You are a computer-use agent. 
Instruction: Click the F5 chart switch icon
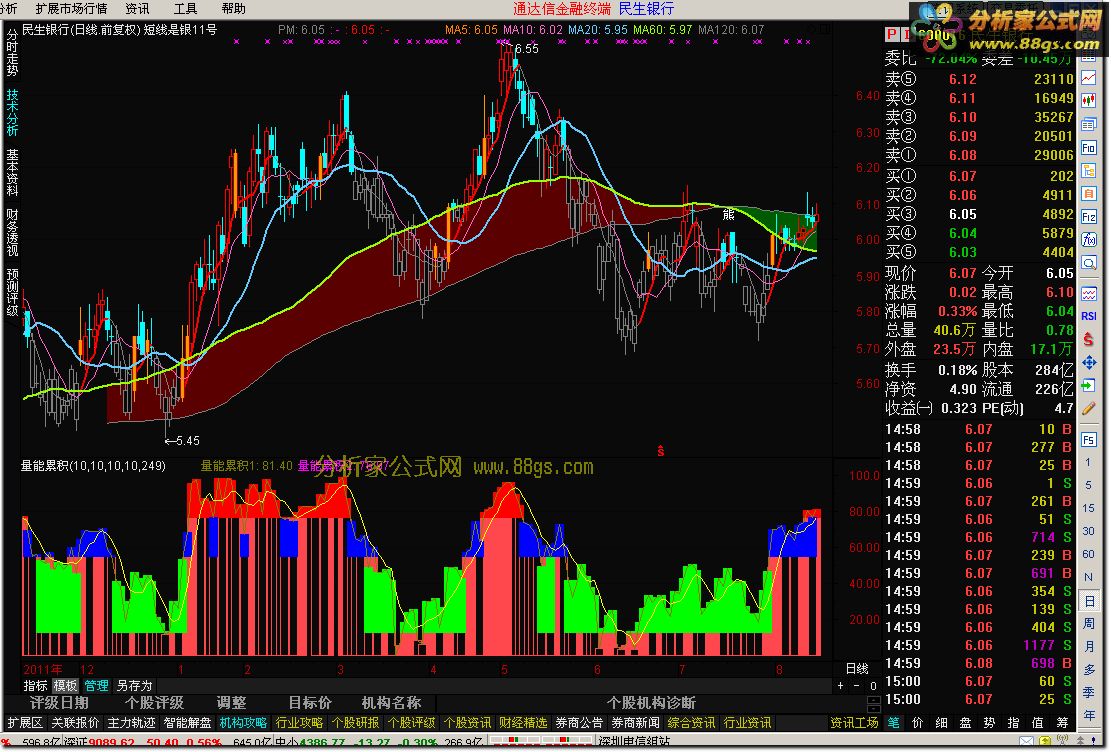click(1088, 439)
